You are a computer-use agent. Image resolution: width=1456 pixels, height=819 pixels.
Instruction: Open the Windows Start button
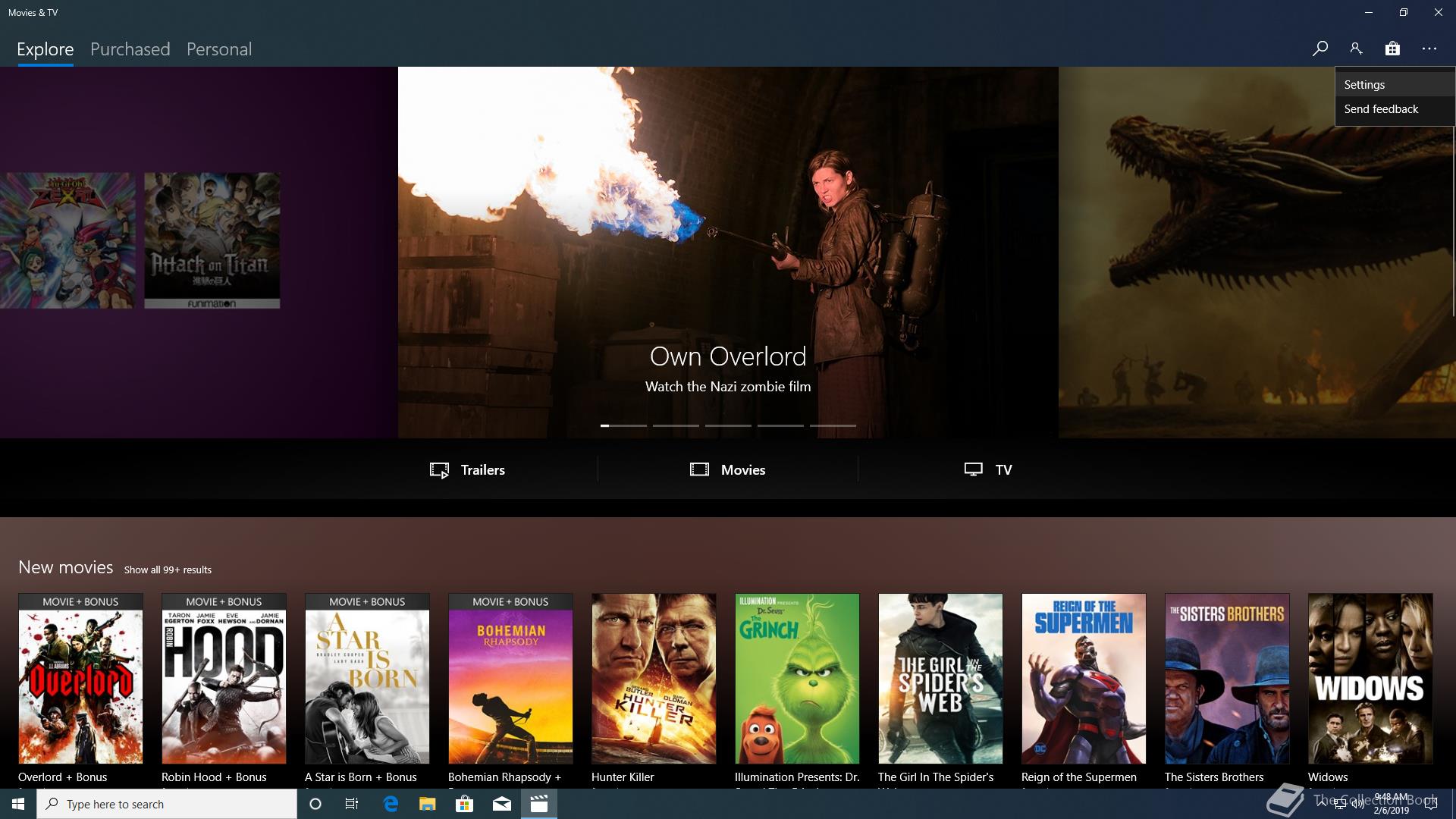pos(17,804)
